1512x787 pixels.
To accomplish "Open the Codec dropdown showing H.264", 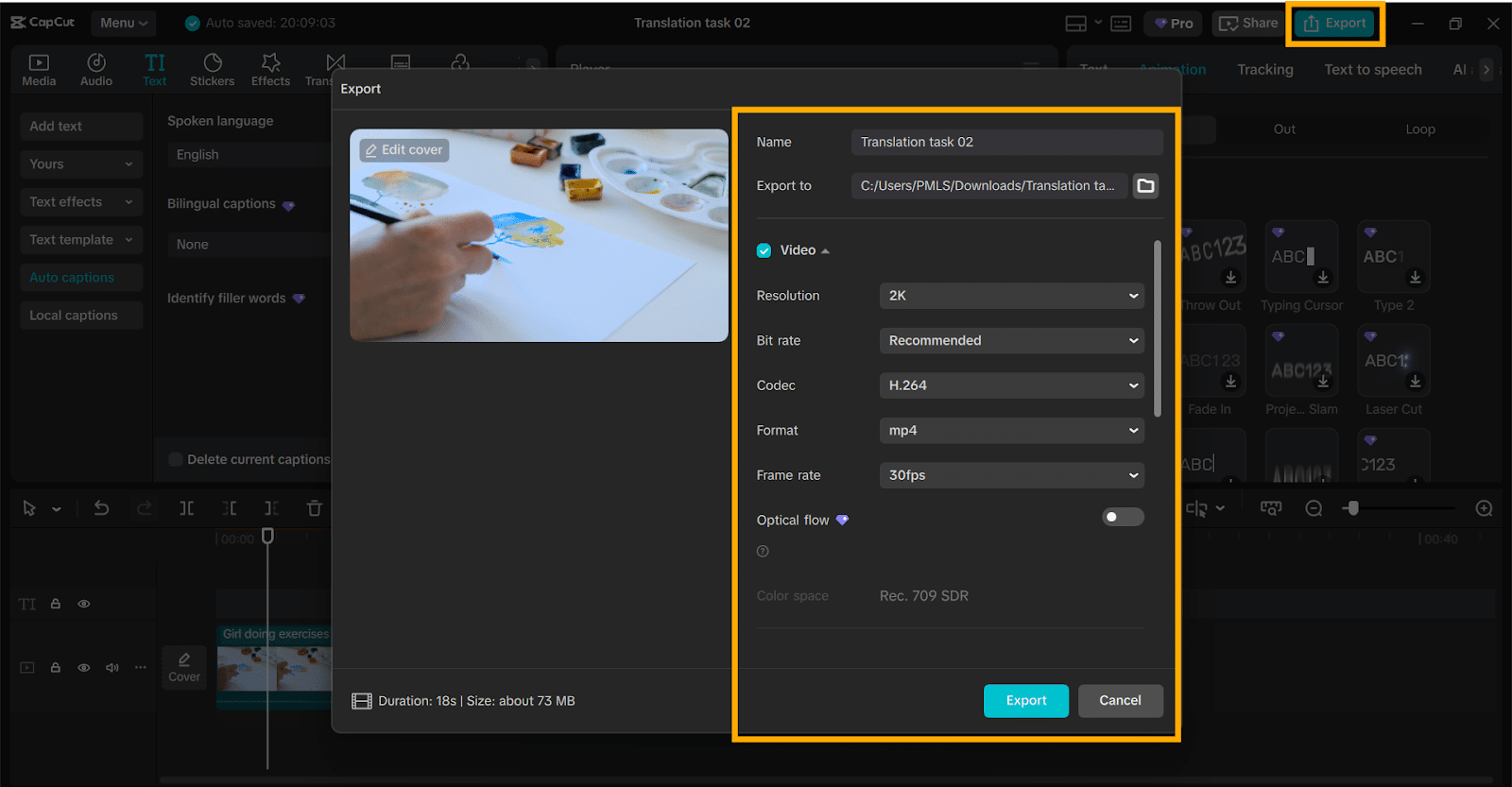I will click(1011, 385).
